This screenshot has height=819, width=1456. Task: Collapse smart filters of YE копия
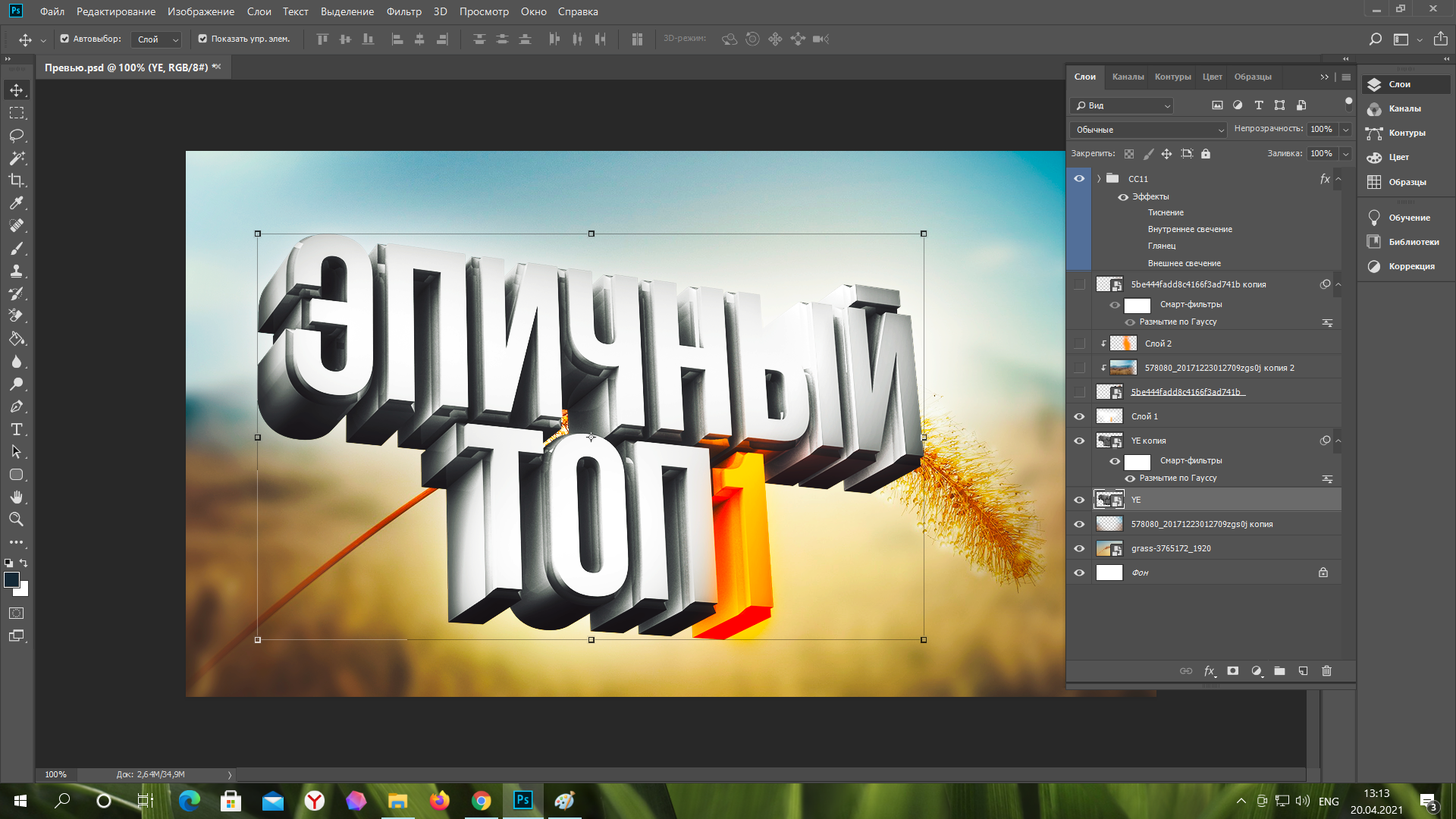pos(1338,441)
